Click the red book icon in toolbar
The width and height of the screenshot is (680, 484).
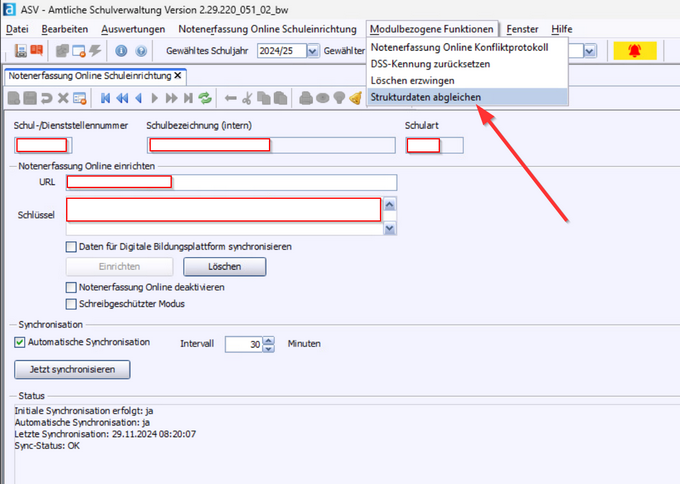37,51
